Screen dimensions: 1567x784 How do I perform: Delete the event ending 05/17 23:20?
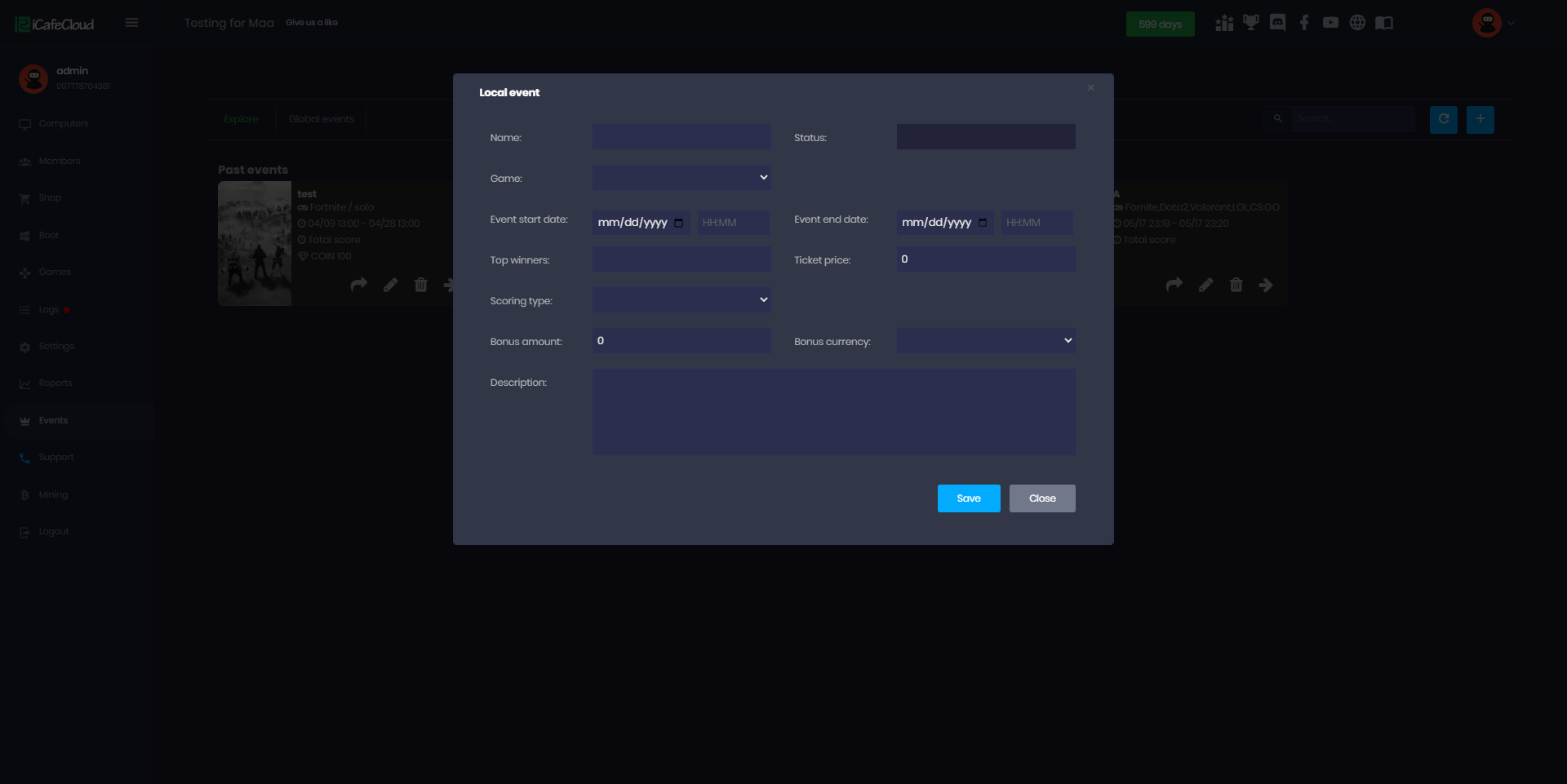[1236, 285]
